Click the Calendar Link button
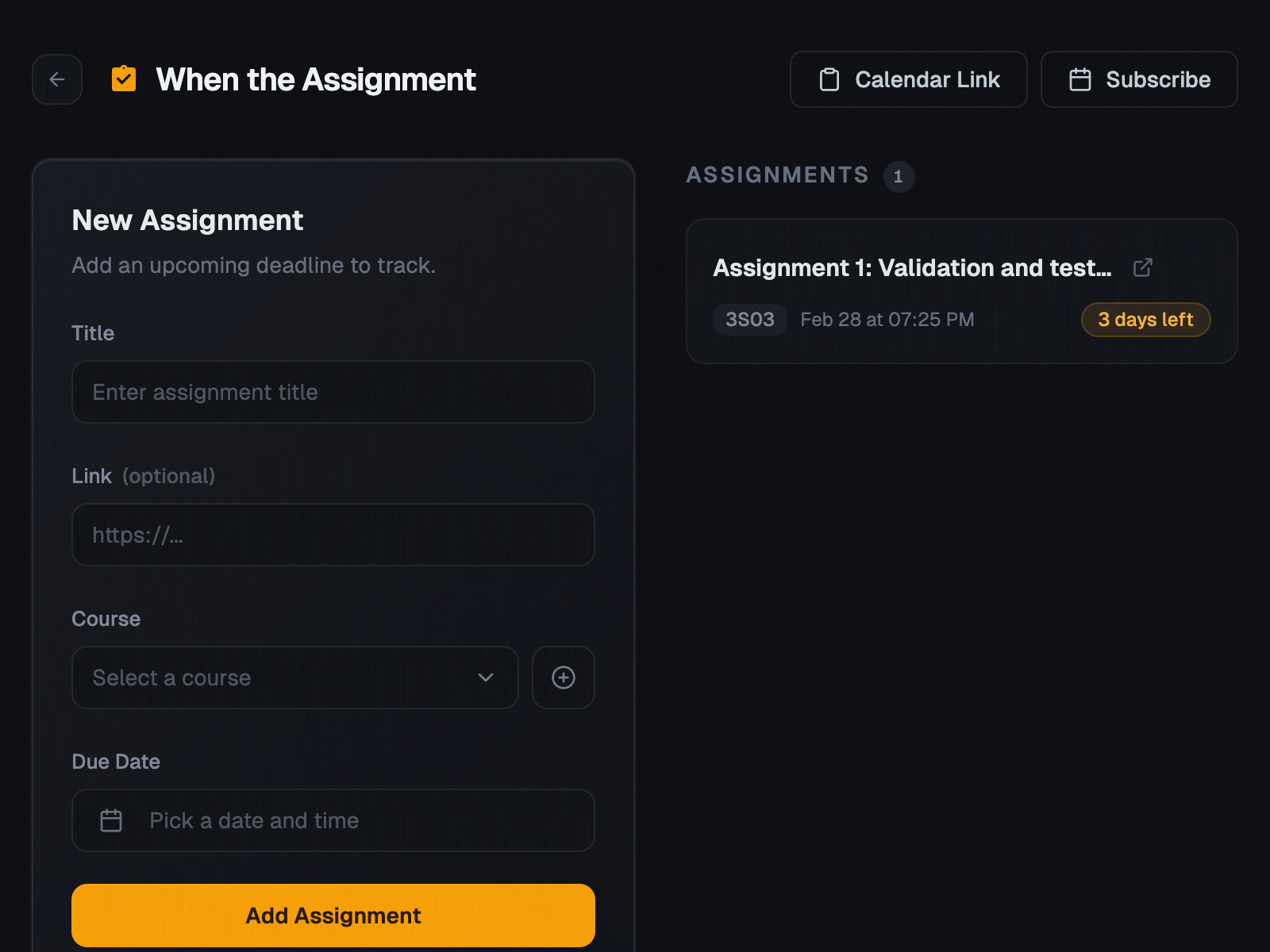This screenshot has height=952, width=1270. pos(908,79)
